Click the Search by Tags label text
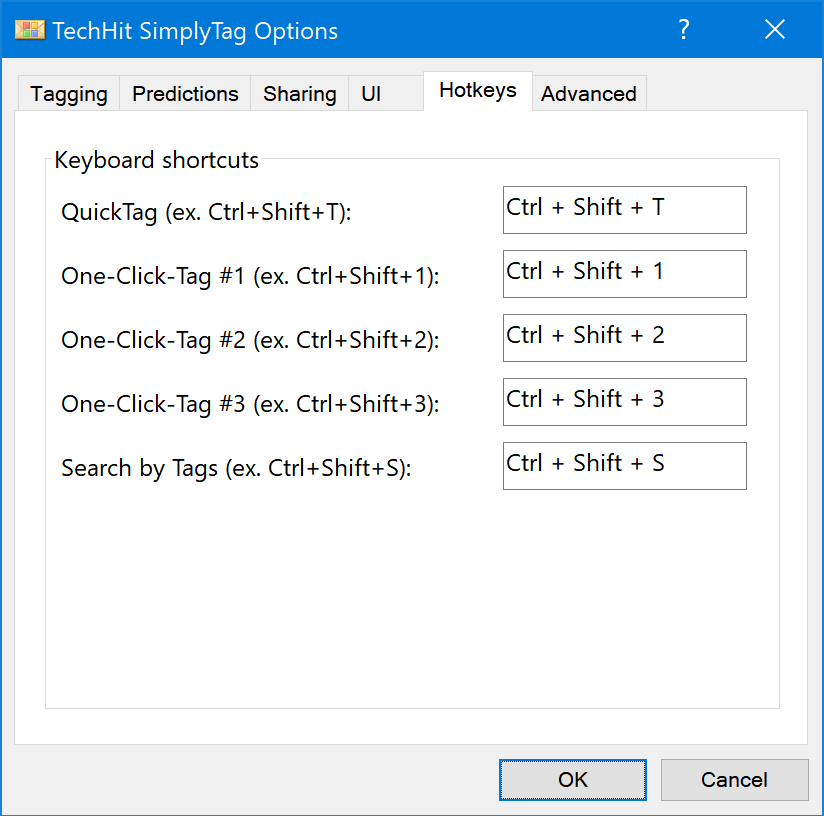 pyautogui.click(x=236, y=469)
